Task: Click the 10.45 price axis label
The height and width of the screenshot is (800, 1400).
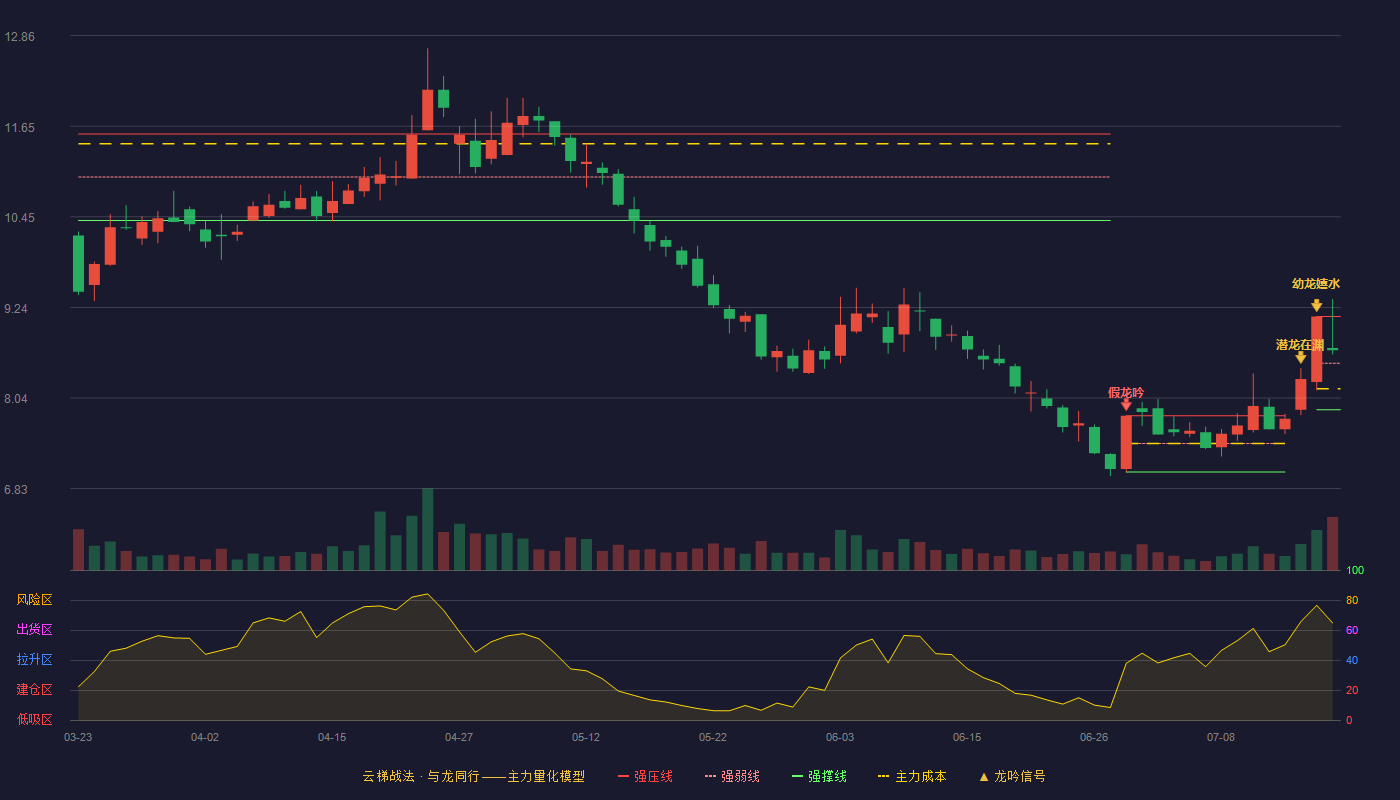Action: click(x=19, y=218)
